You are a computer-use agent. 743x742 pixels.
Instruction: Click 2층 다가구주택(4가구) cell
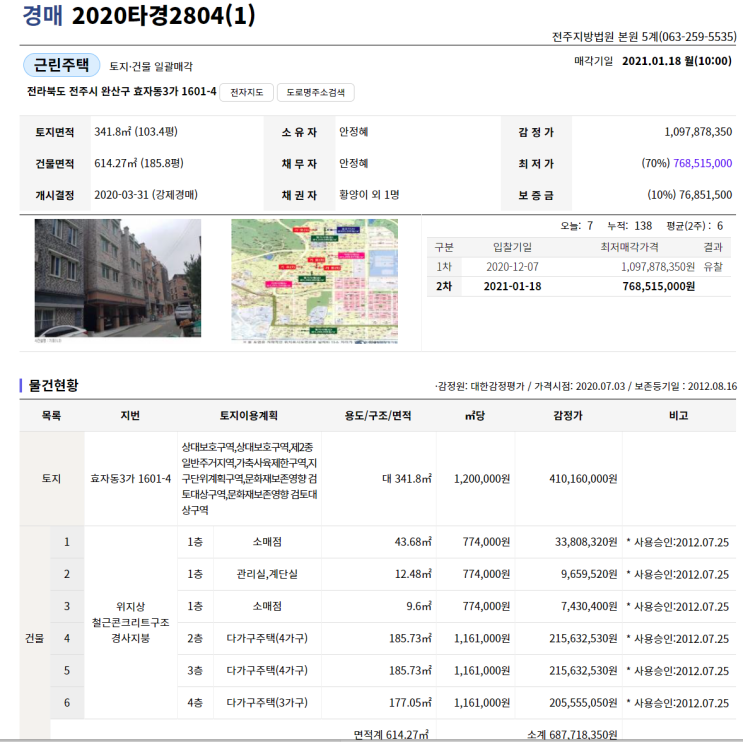click(267, 638)
